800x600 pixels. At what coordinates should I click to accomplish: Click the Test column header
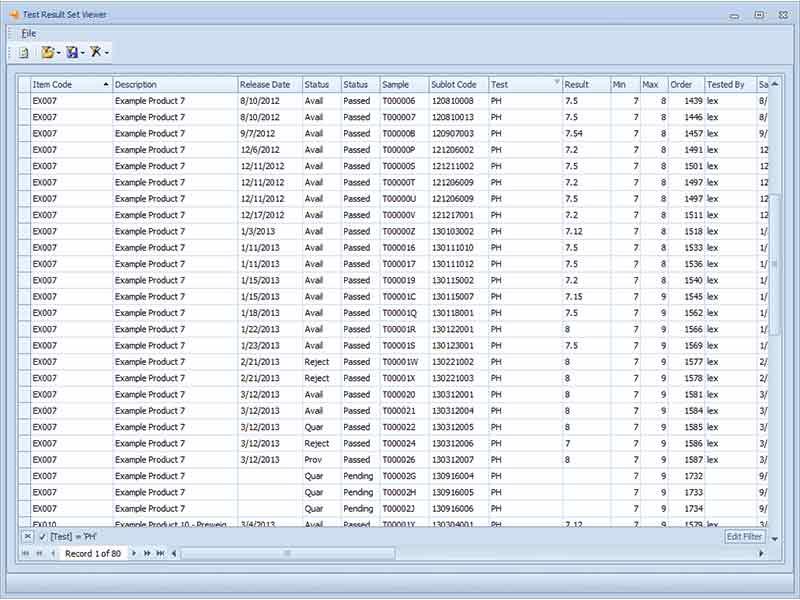click(526, 85)
